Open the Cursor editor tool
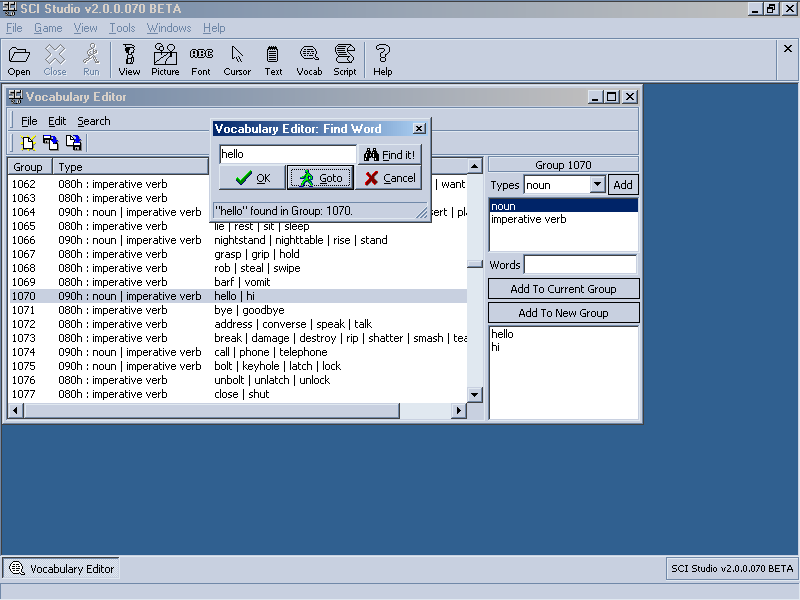 tap(237, 60)
